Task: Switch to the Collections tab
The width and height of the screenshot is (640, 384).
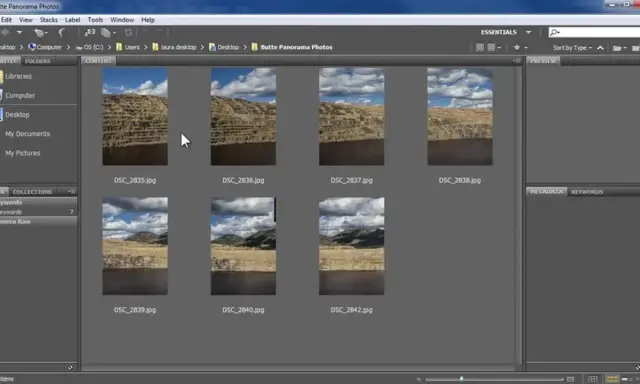Action: (32, 192)
